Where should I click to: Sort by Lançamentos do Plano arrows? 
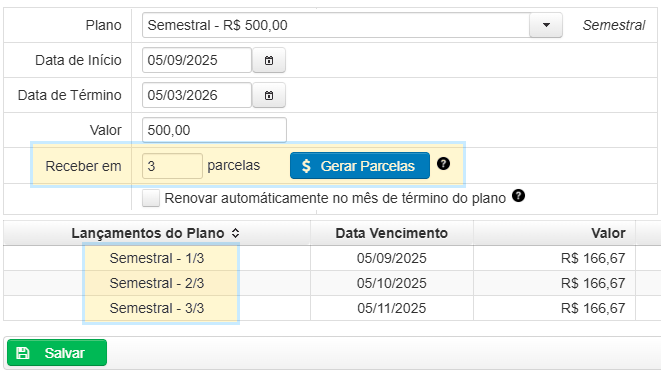click(235, 233)
